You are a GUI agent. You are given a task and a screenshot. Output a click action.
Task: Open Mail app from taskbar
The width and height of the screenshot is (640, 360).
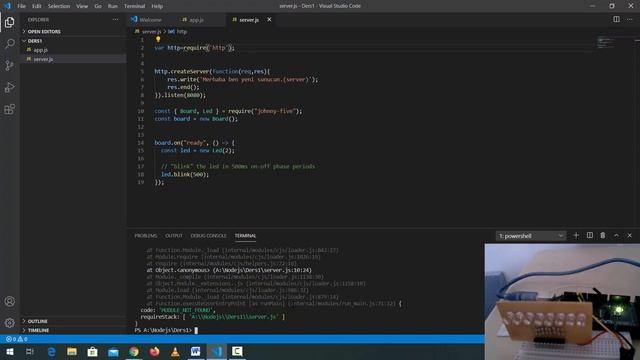click(x=113, y=351)
